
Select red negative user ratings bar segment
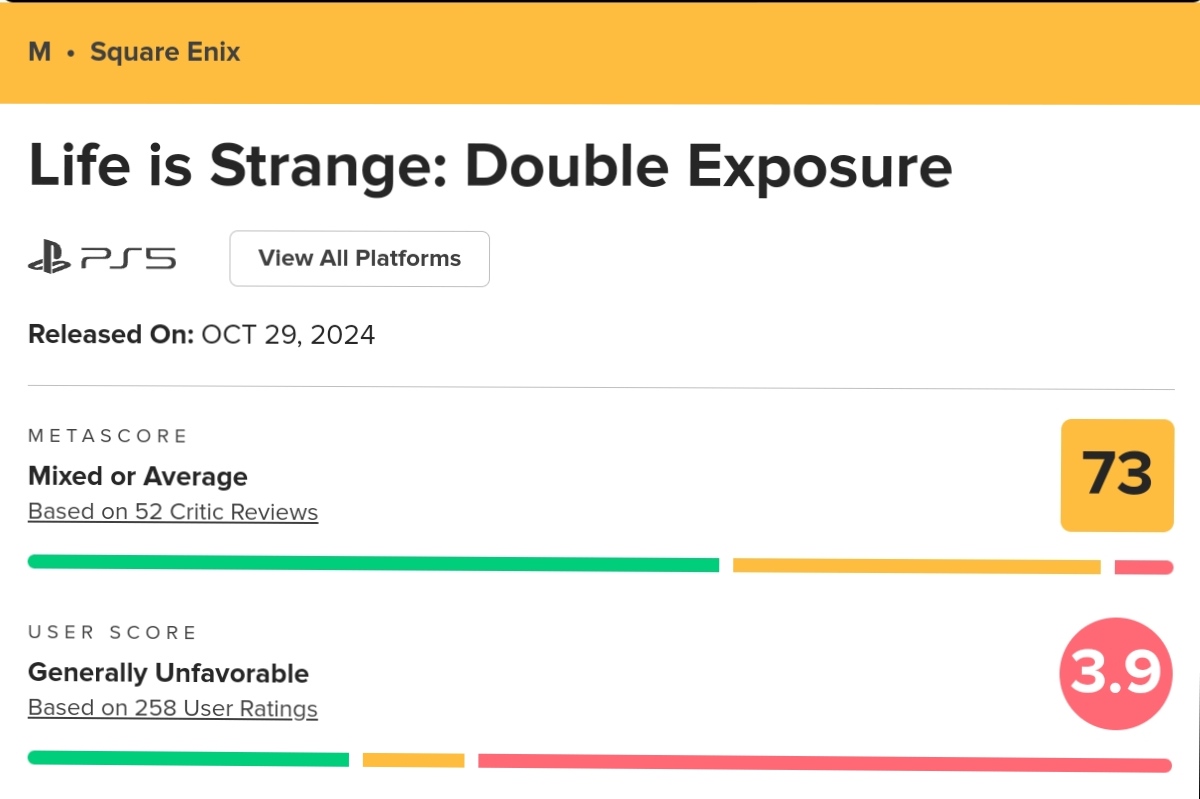tap(825, 763)
